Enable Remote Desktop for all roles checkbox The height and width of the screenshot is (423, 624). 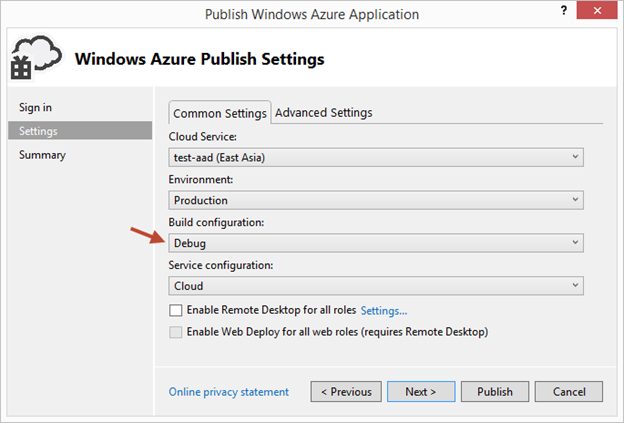(x=176, y=310)
